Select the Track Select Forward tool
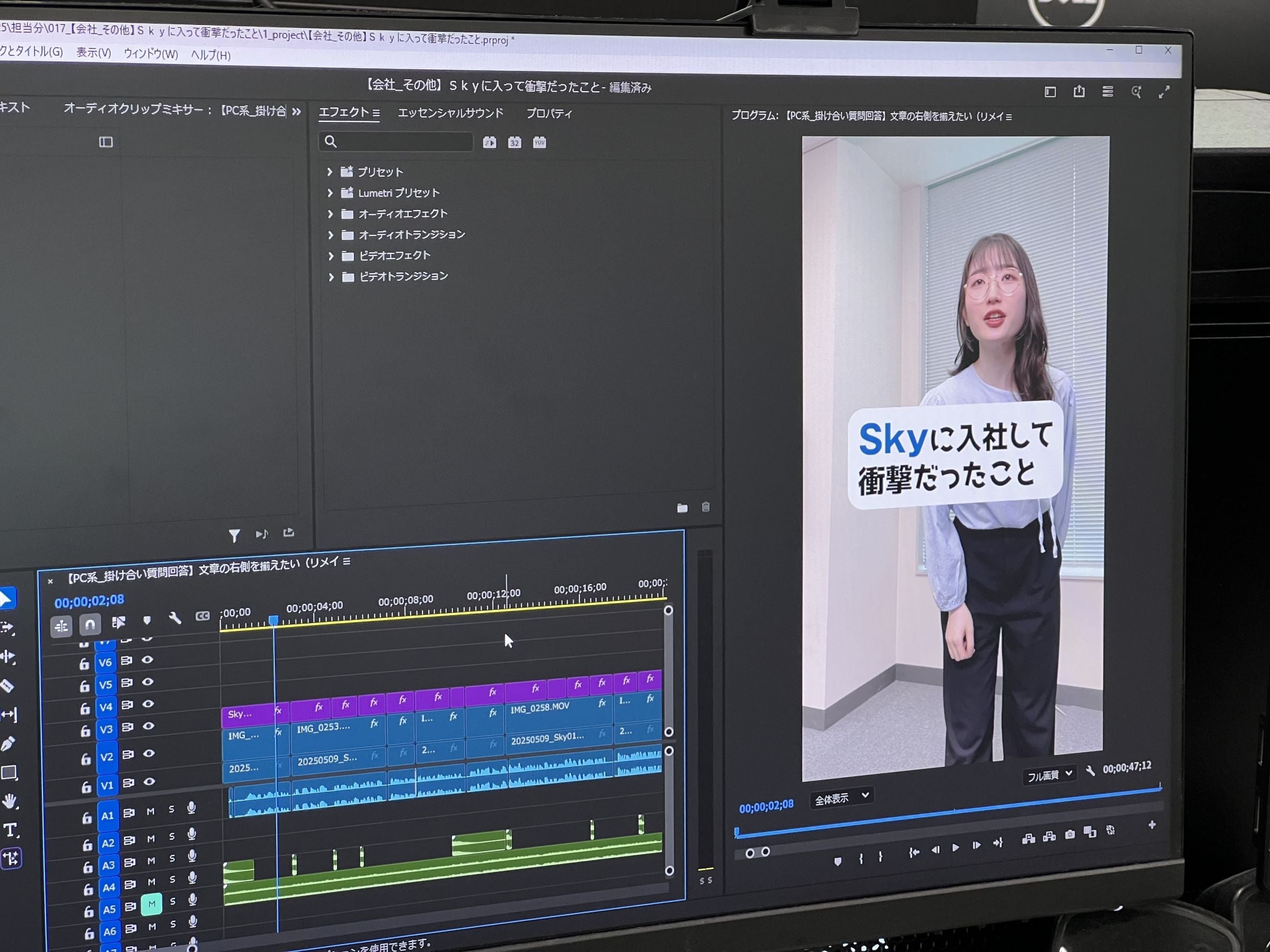Image resolution: width=1270 pixels, height=952 pixels. (x=7, y=627)
